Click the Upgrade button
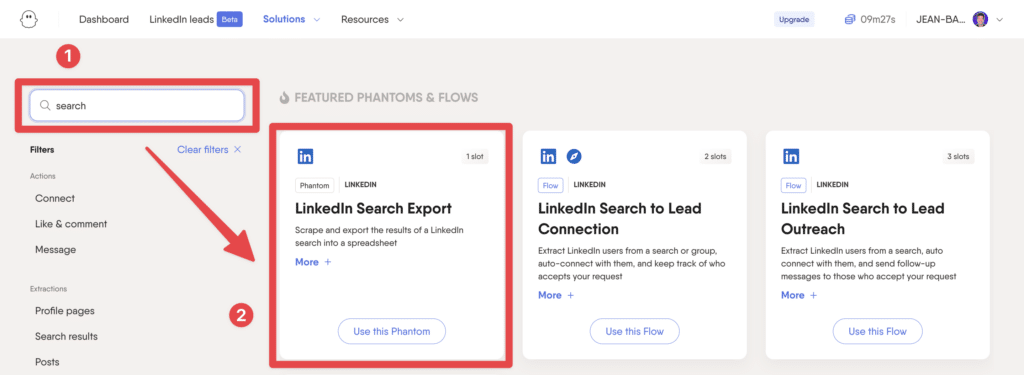1024x375 pixels. coord(794,20)
